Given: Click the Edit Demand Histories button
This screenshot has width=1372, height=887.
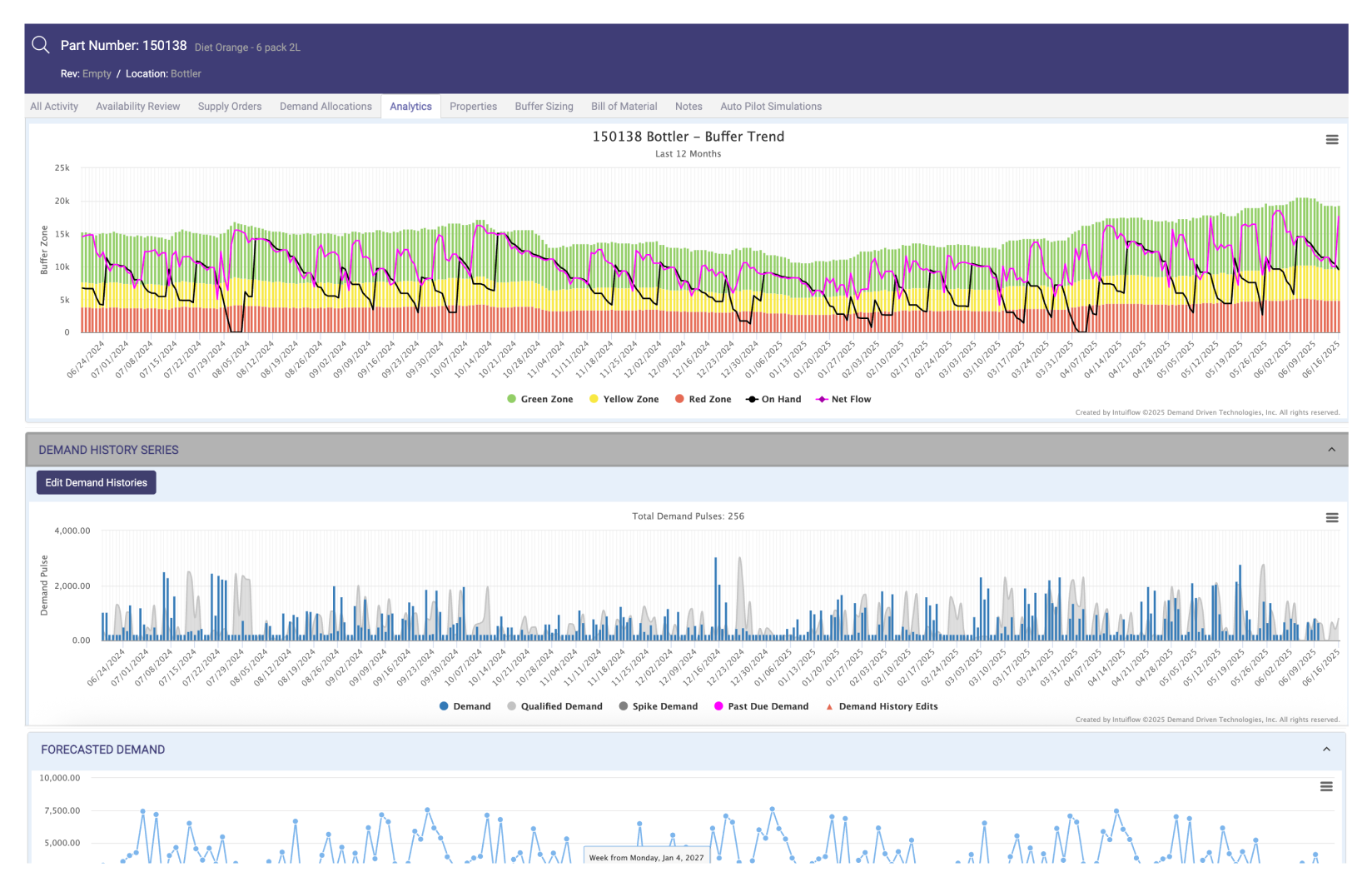Looking at the screenshot, I should click(97, 483).
